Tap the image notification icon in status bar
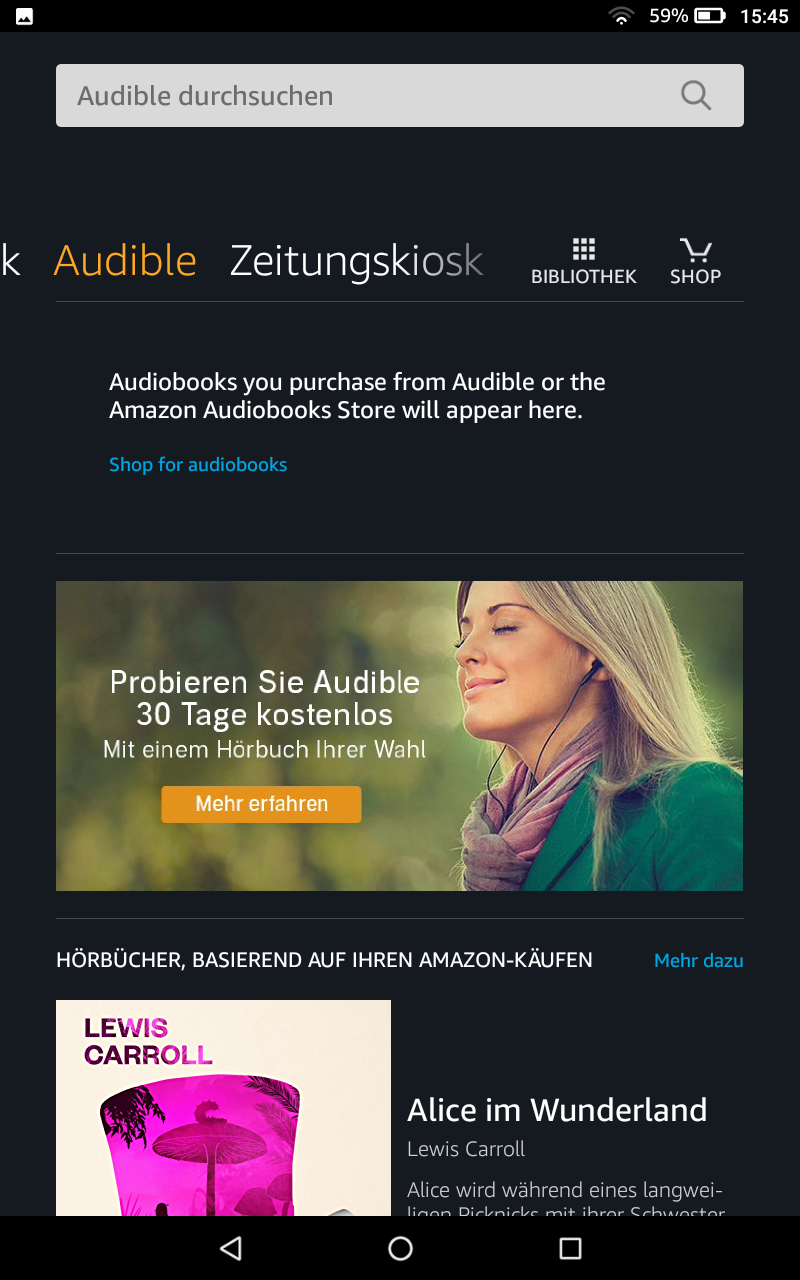Viewport: 800px width, 1280px height. tap(25, 16)
